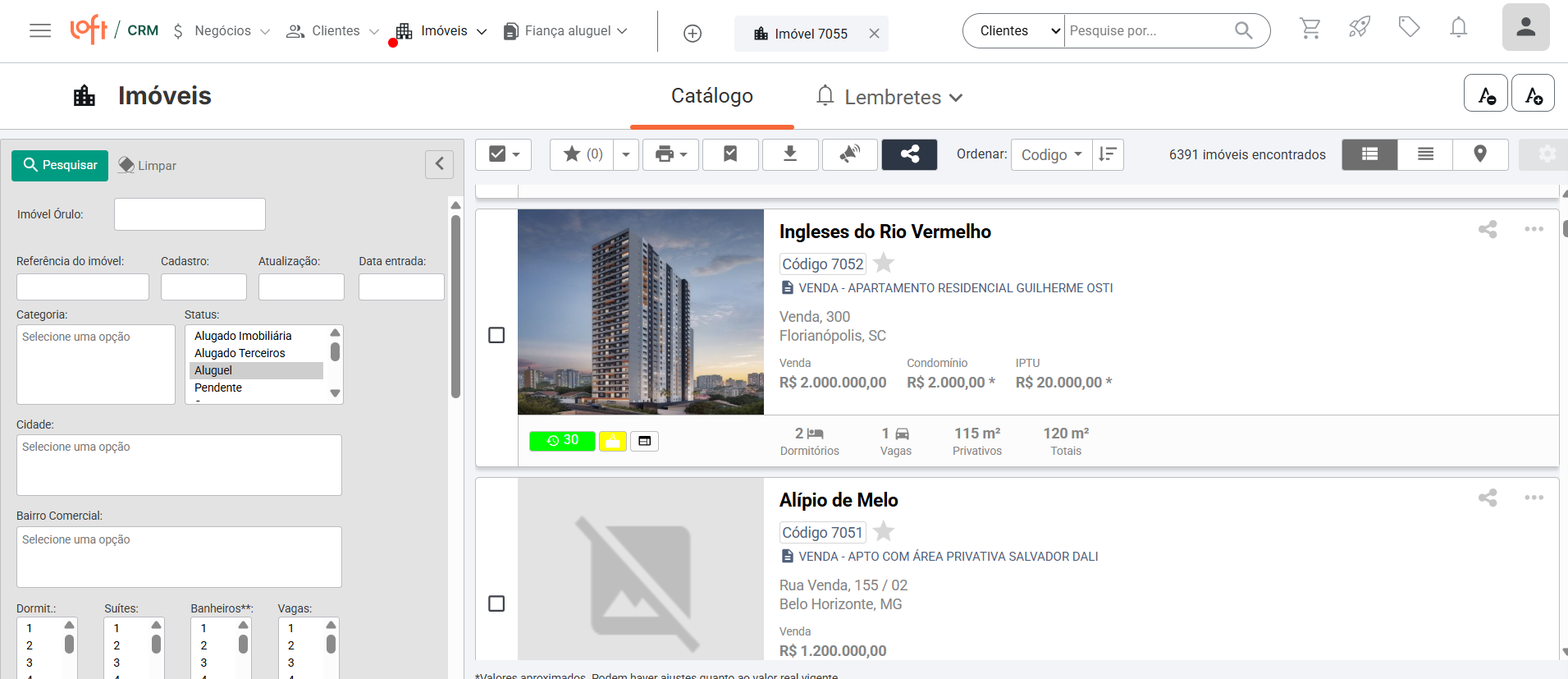Favorite the Código 7052 star

coord(884,264)
